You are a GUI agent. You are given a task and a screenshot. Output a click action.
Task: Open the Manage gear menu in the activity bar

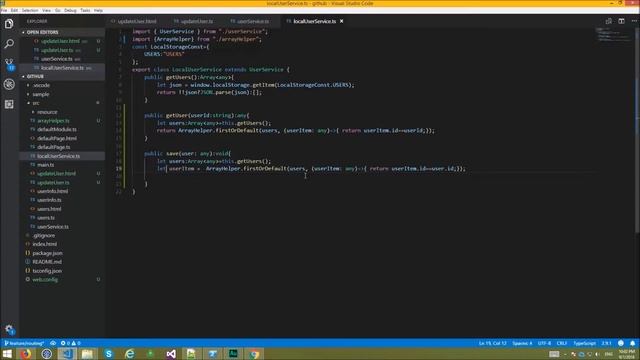click(x=9, y=329)
